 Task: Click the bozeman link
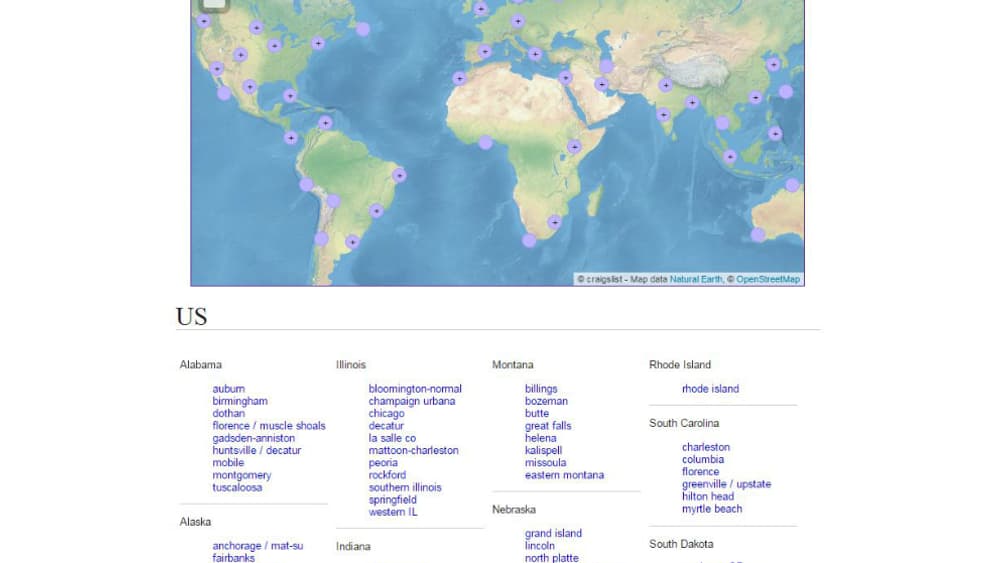point(546,401)
